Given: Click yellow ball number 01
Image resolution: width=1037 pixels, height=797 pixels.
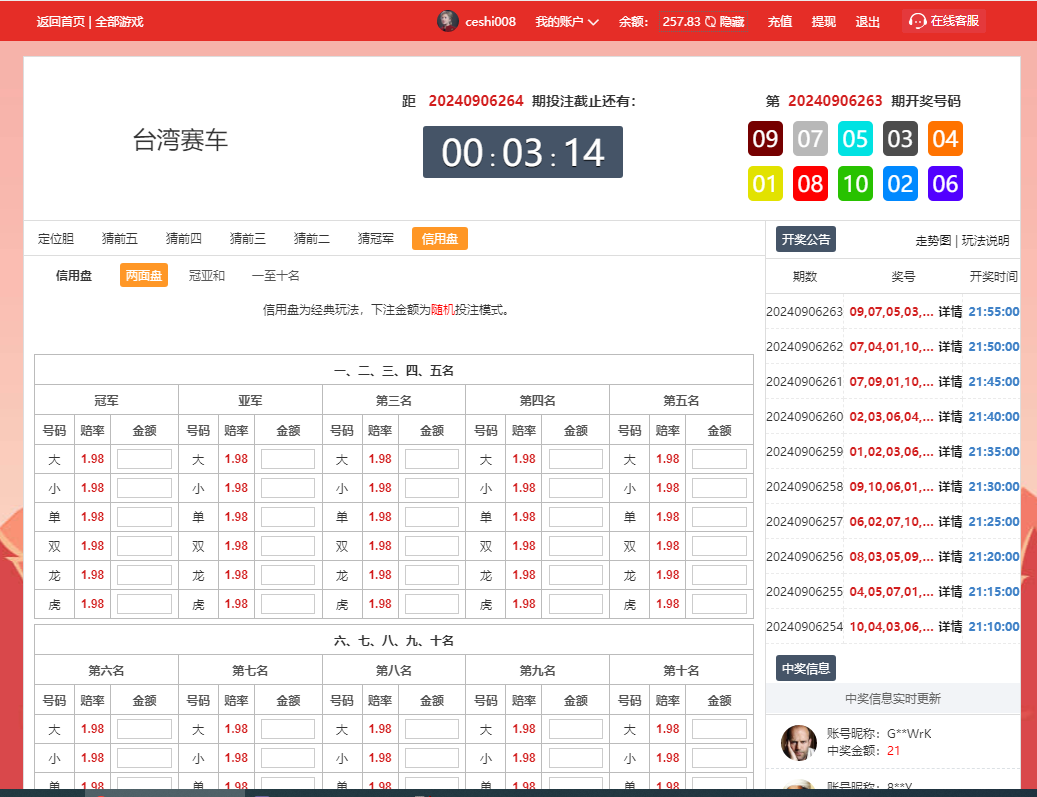Looking at the screenshot, I should click(x=765, y=183).
